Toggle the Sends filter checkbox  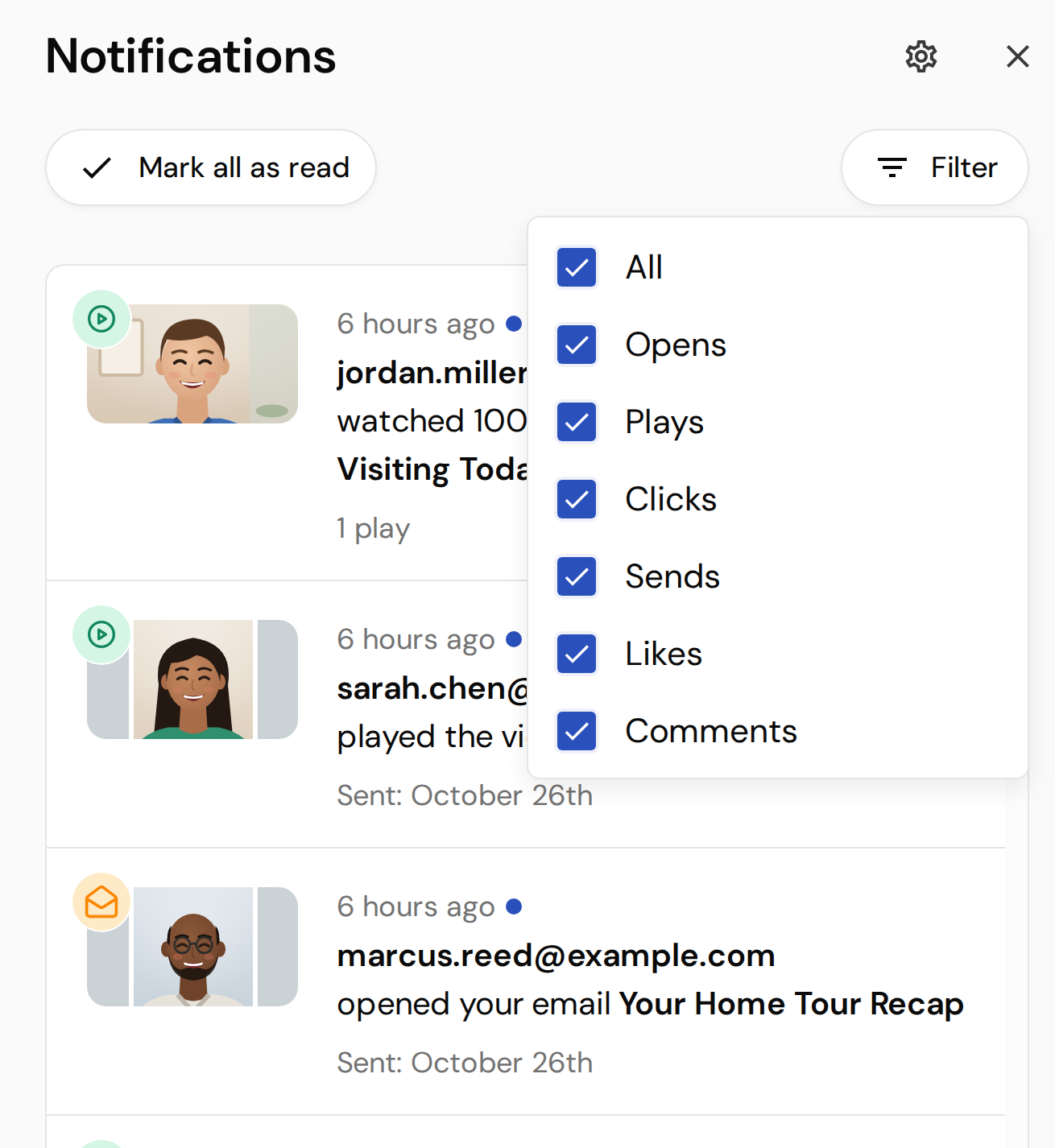(x=577, y=576)
